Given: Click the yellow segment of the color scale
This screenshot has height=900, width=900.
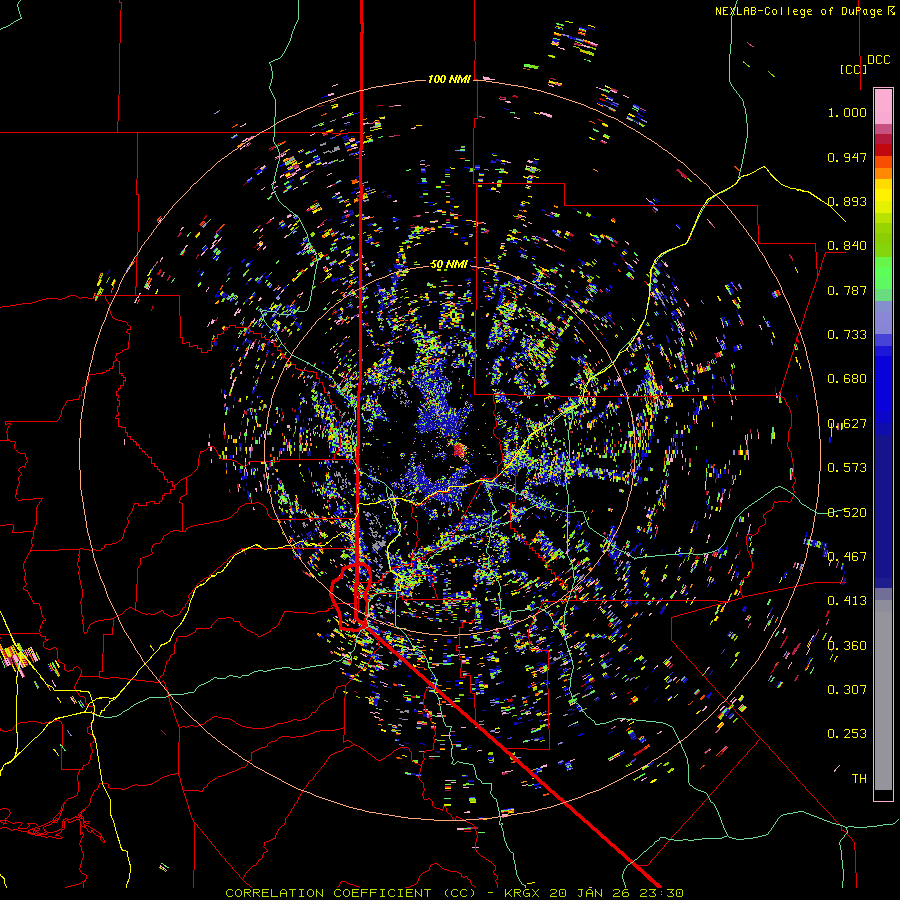Looking at the screenshot, I should (x=883, y=196).
